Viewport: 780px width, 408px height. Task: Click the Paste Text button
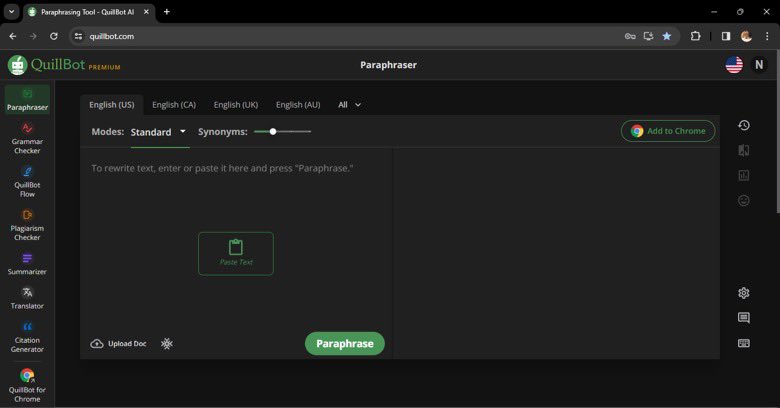(236, 253)
